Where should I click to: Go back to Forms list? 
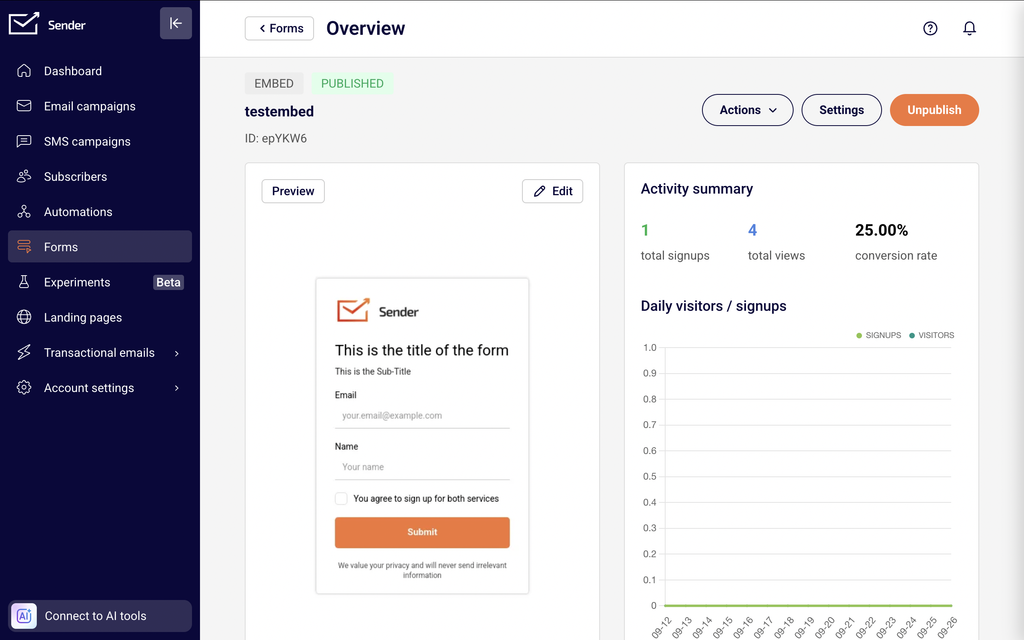pyautogui.click(x=280, y=28)
